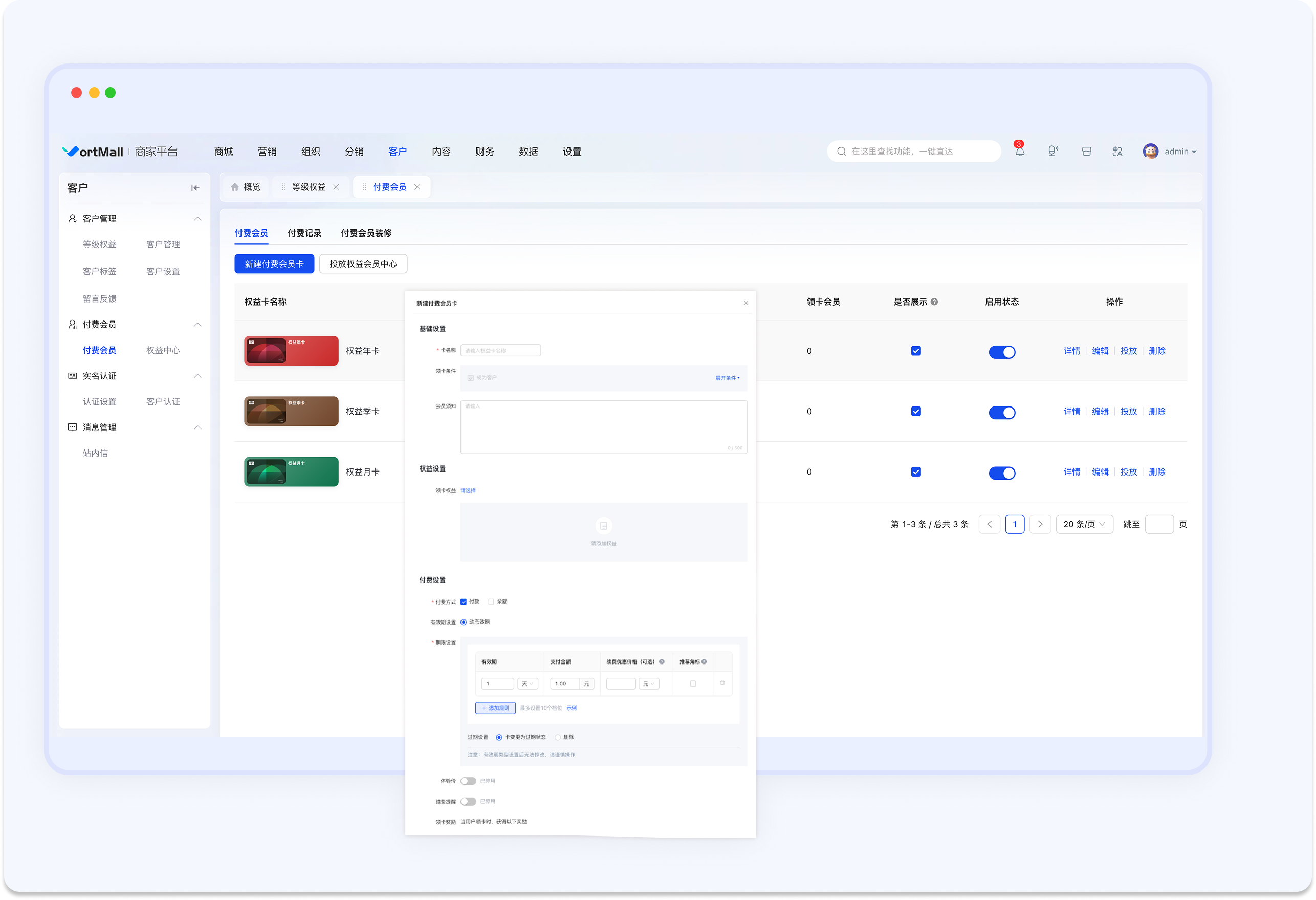Click help icon next to 续费优惠价格
This screenshot has height=900, width=1316.
(662, 661)
